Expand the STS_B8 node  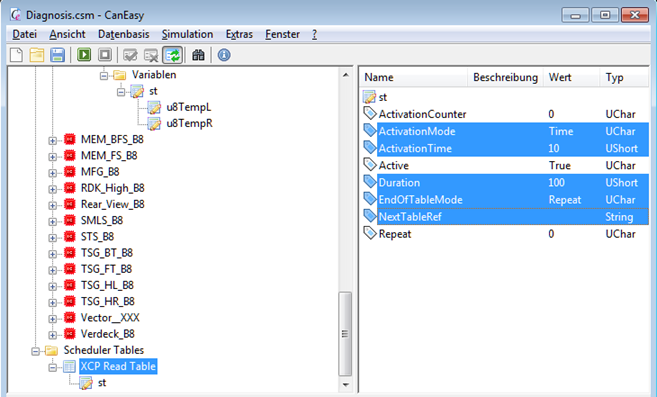click(x=52, y=238)
